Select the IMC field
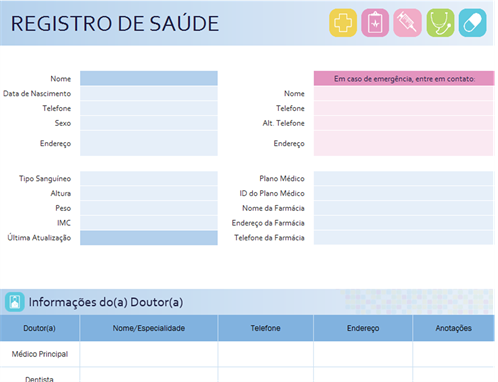Viewport: 498px width, 382px height. click(x=149, y=223)
